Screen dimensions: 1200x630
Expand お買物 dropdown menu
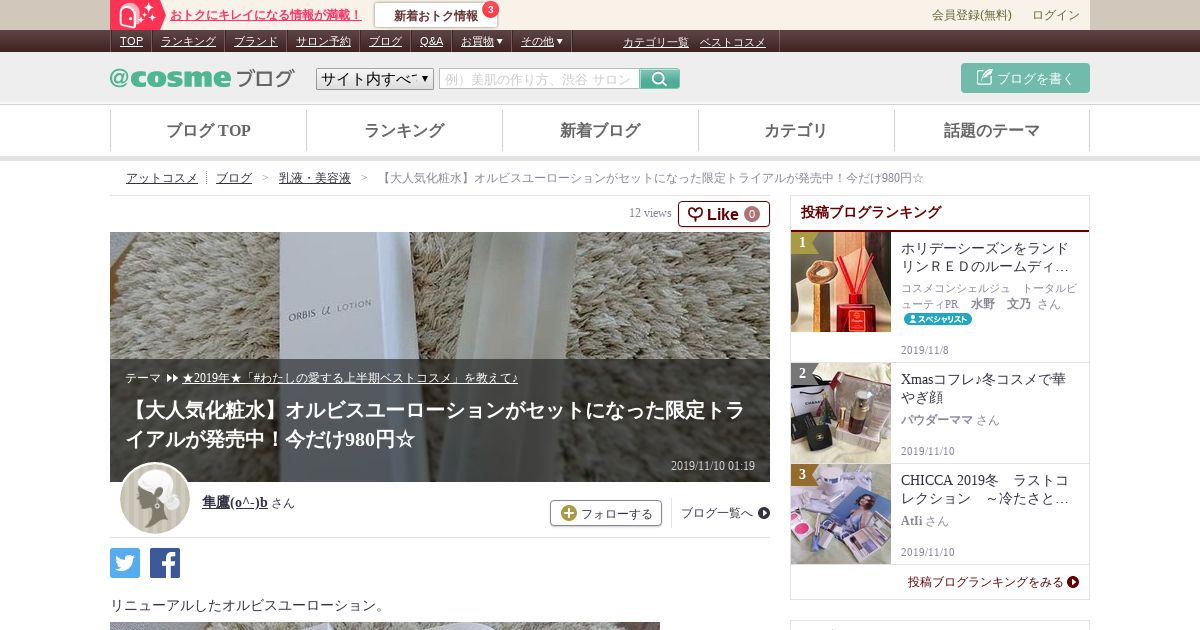(x=481, y=41)
